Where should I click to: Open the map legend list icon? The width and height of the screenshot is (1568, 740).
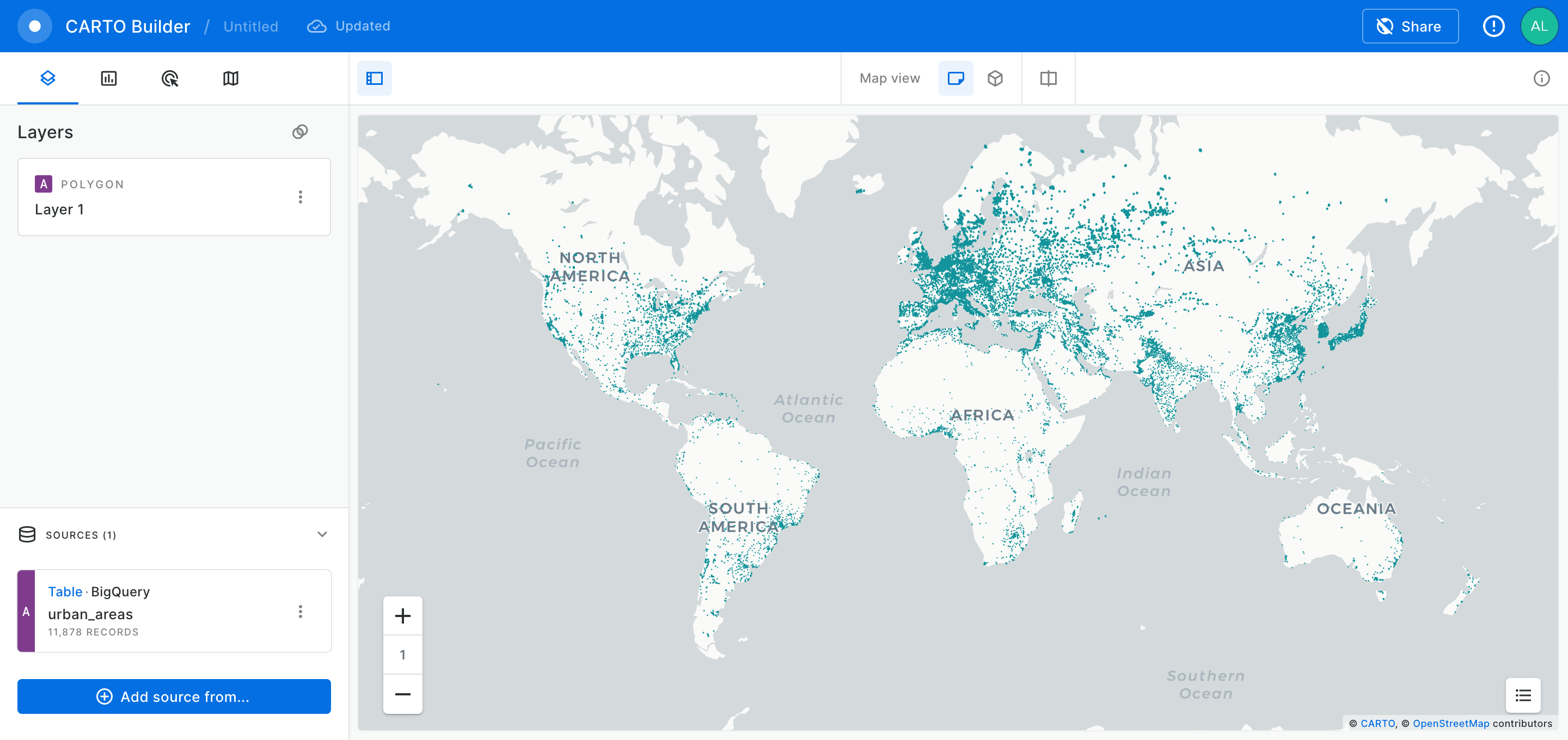coord(1523,695)
